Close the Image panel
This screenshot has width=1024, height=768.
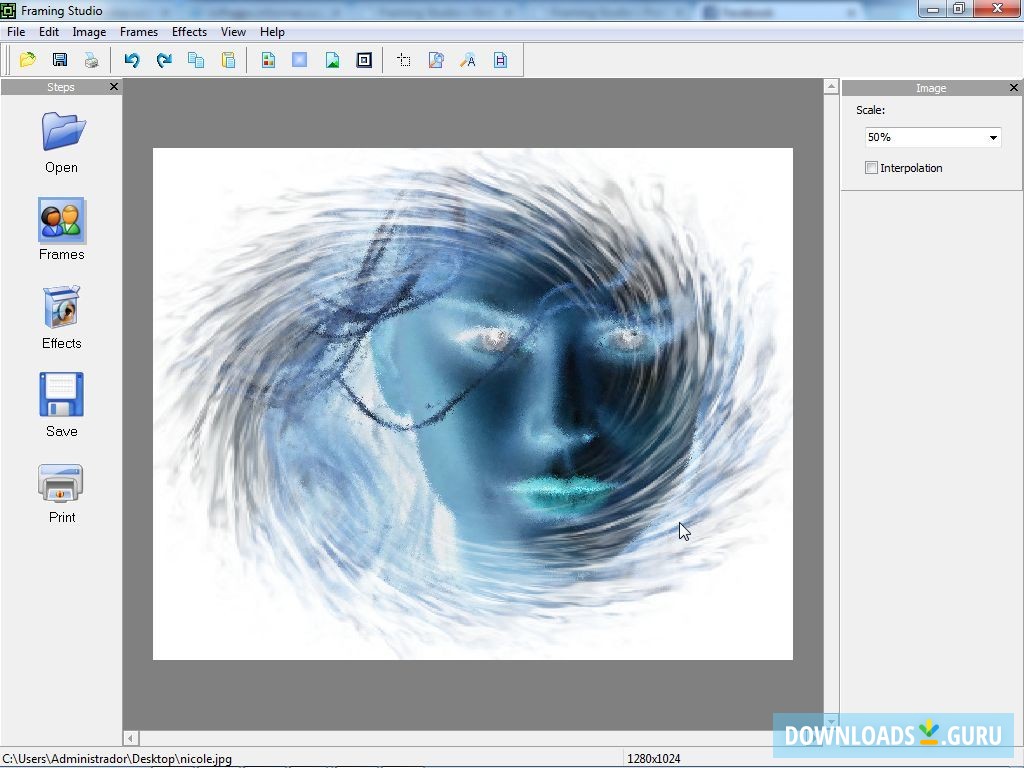pos(1014,88)
